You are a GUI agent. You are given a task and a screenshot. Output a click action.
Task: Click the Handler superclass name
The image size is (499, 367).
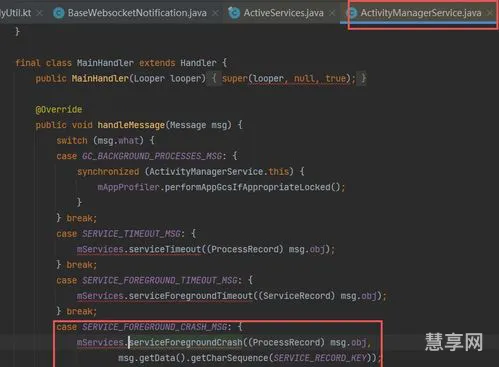point(198,63)
